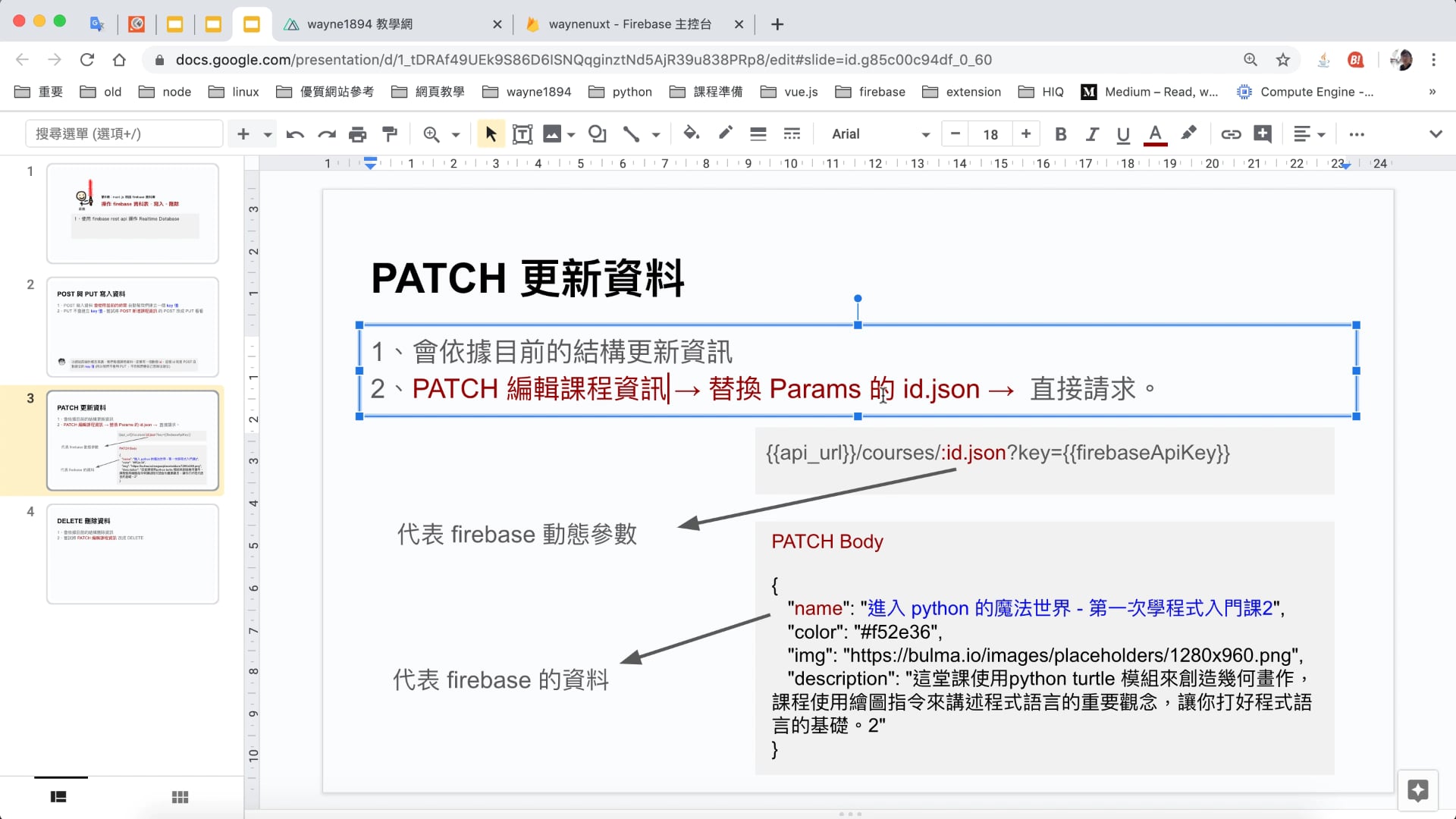Increase font size with plus button

[x=1026, y=134]
